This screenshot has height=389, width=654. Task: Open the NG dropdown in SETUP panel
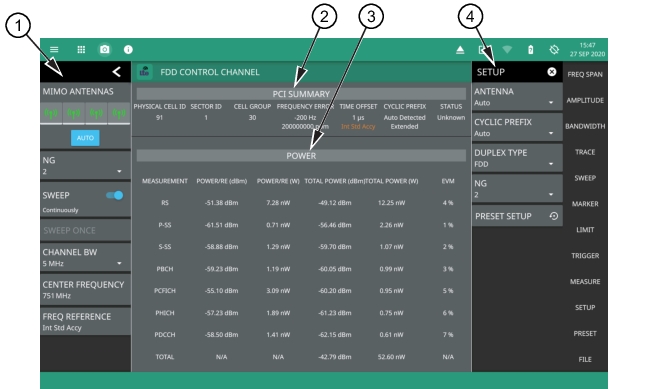pos(517,188)
